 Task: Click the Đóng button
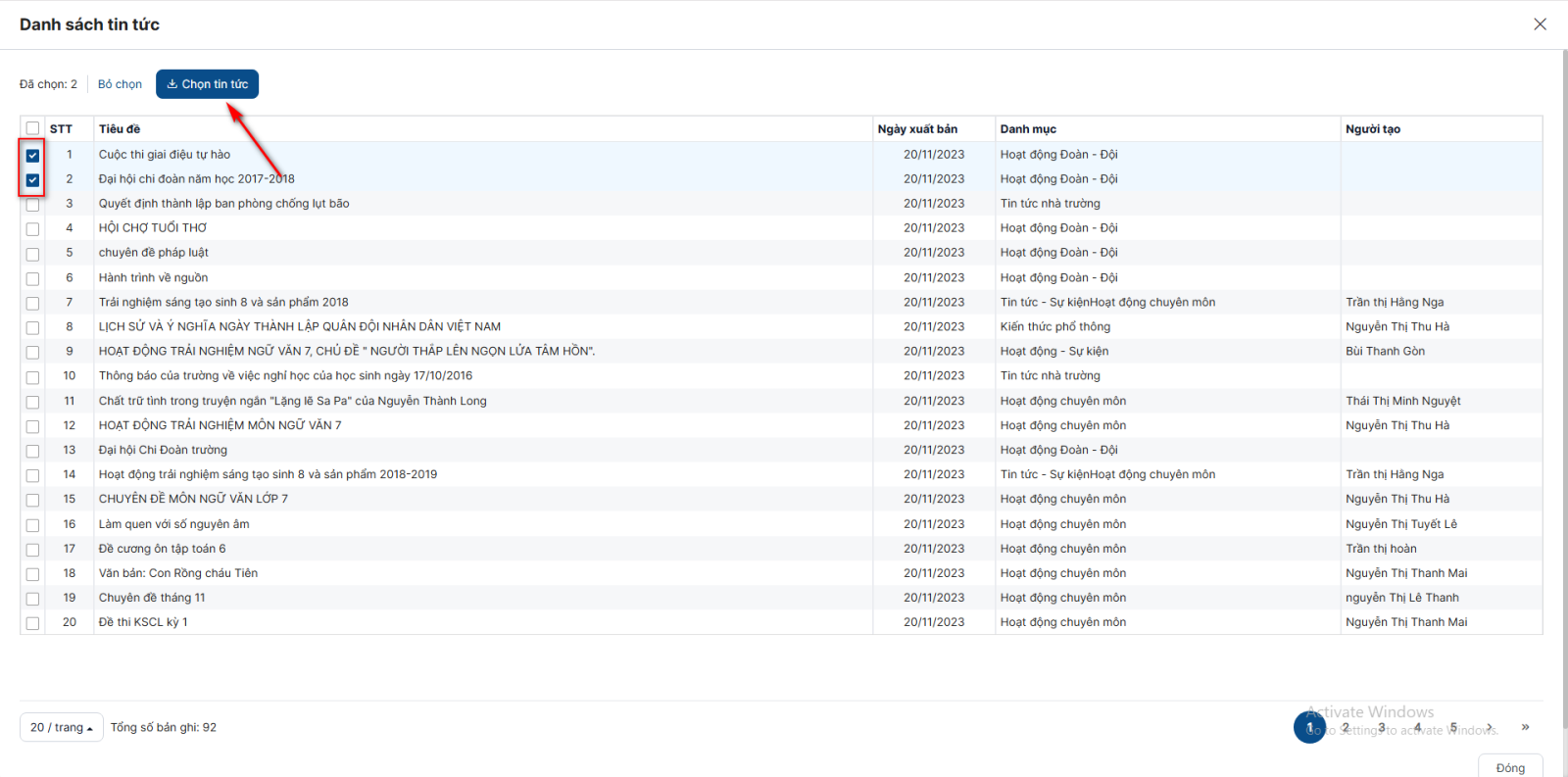(1509, 767)
